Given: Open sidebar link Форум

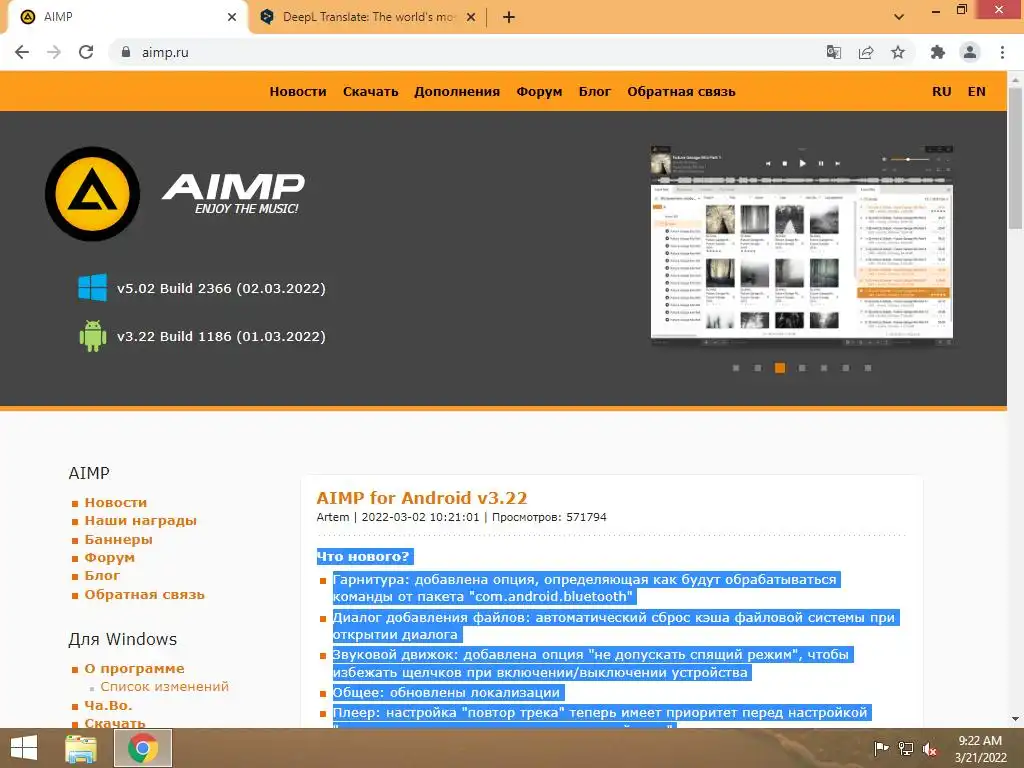Looking at the screenshot, I should coord(109,558).
